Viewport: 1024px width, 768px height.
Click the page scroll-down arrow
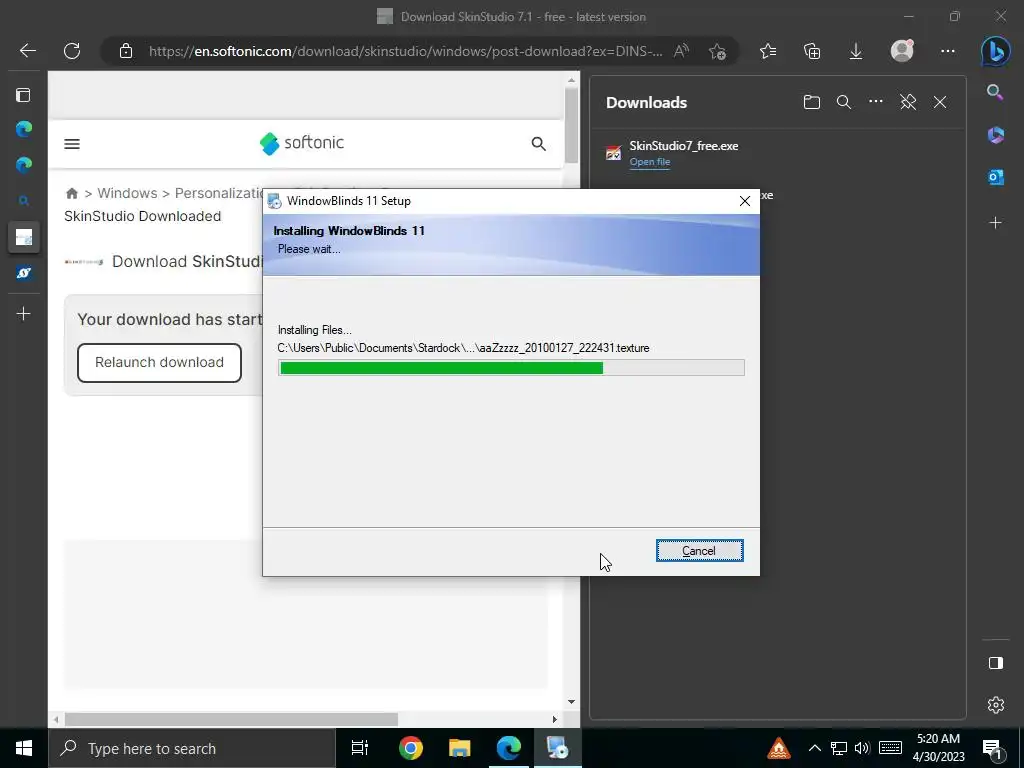(x=571, y=702)
